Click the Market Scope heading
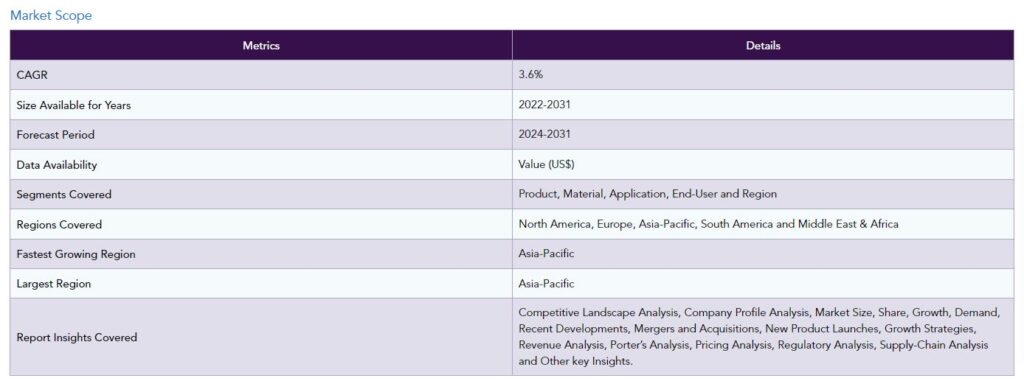The image size is (1024, 381). coord(51,15)
